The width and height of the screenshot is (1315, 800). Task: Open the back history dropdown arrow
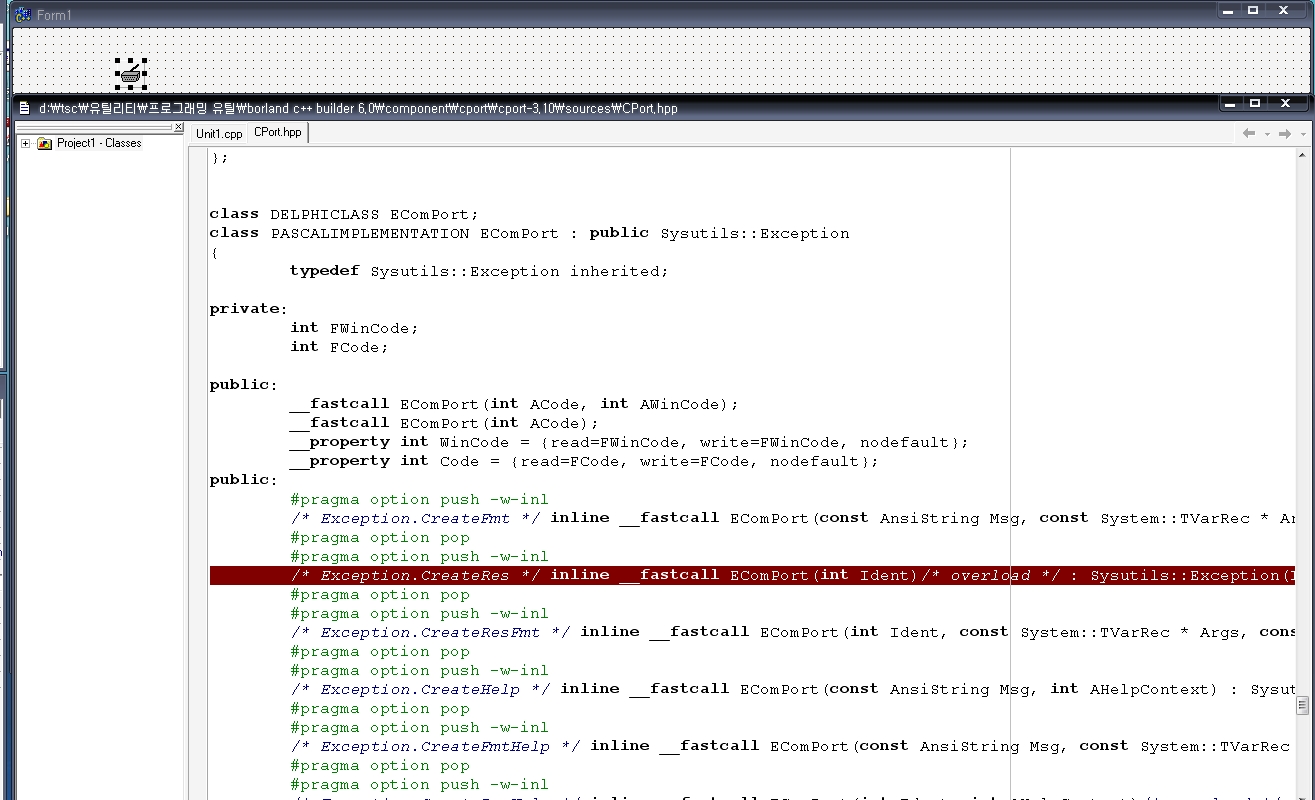coord(1266,134)
